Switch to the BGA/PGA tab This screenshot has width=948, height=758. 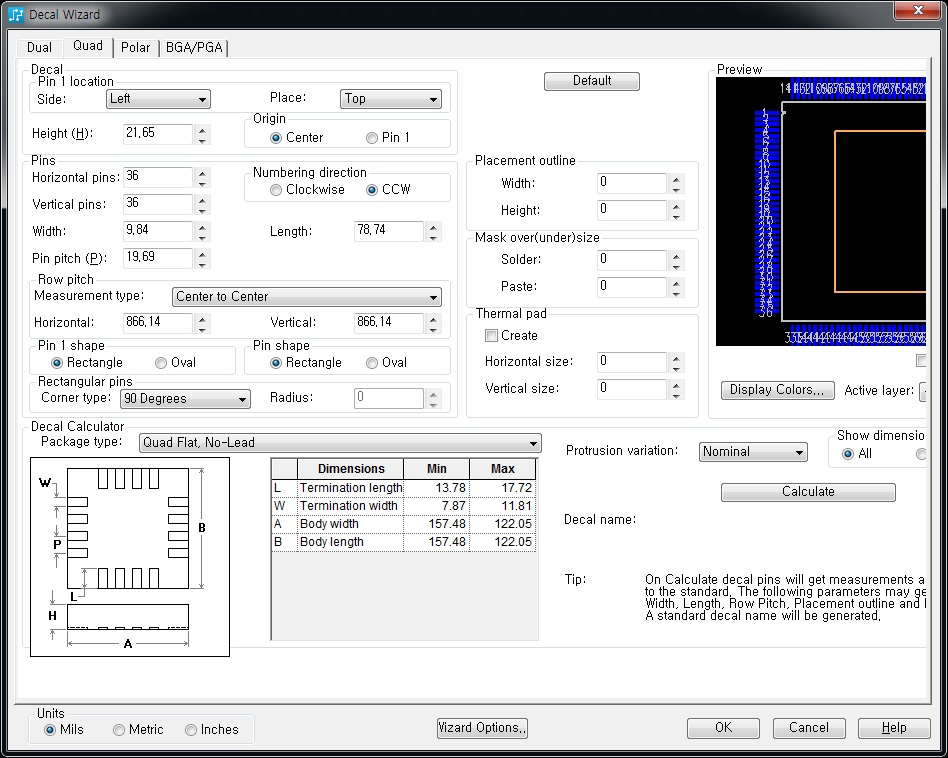click(194, 47)
